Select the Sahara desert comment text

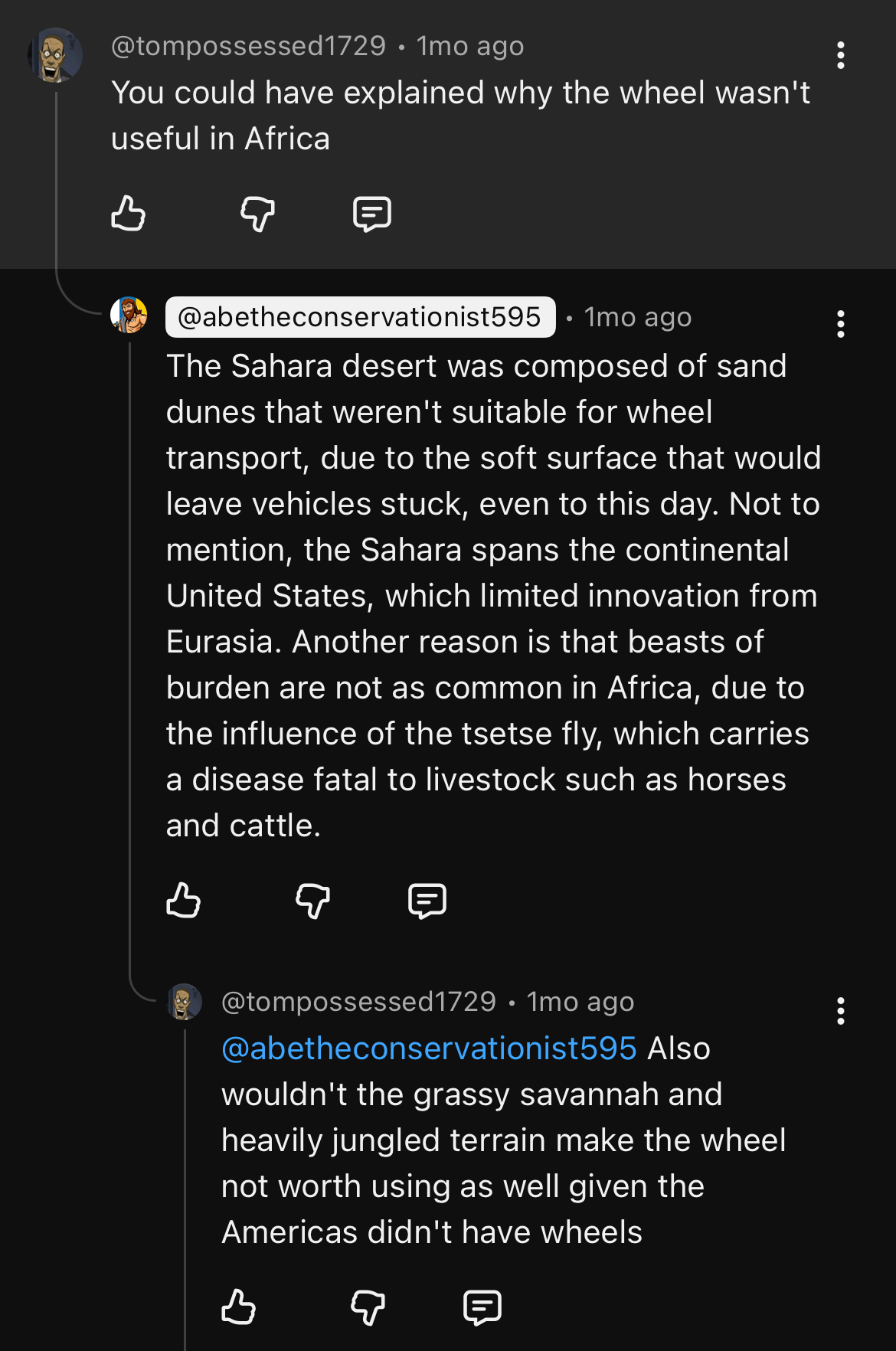pyautogui.click(x=493, y=596)
